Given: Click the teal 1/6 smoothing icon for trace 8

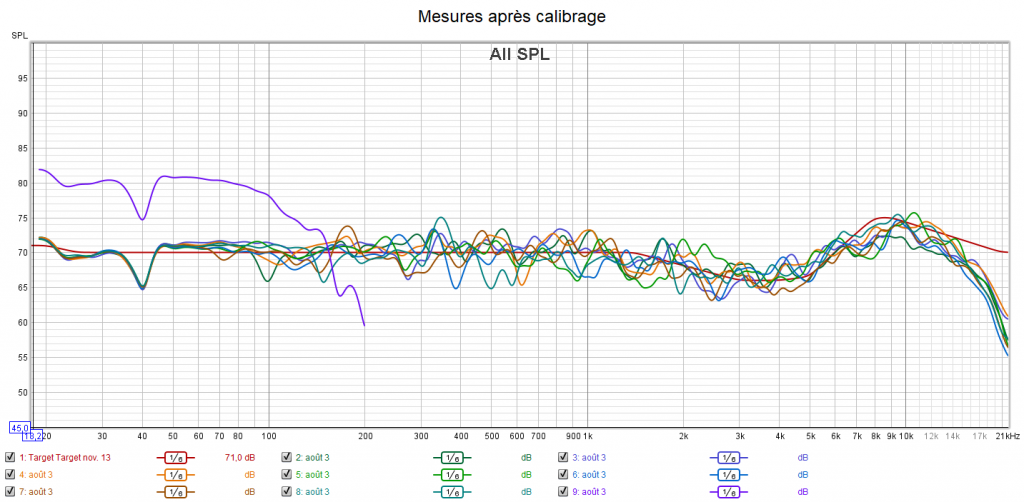Looking at the screenshot, I should (450, 492).
